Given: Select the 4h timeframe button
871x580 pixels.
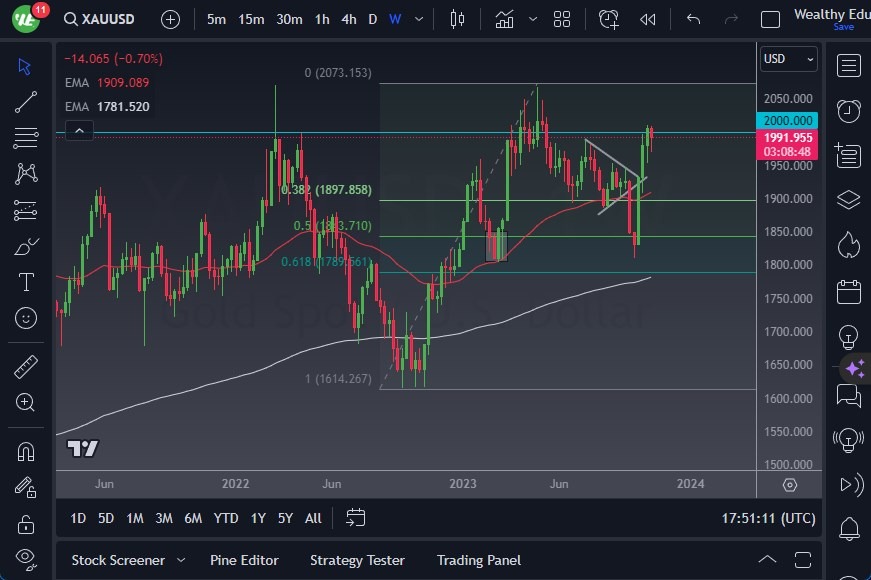Looking at the screenshot, I should coord(348,19).
